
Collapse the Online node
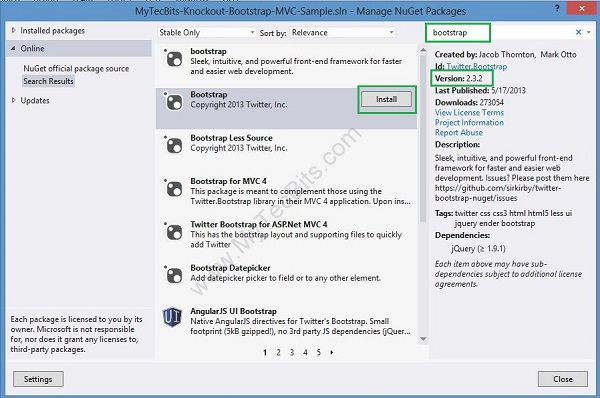click(x=13, y=48)
